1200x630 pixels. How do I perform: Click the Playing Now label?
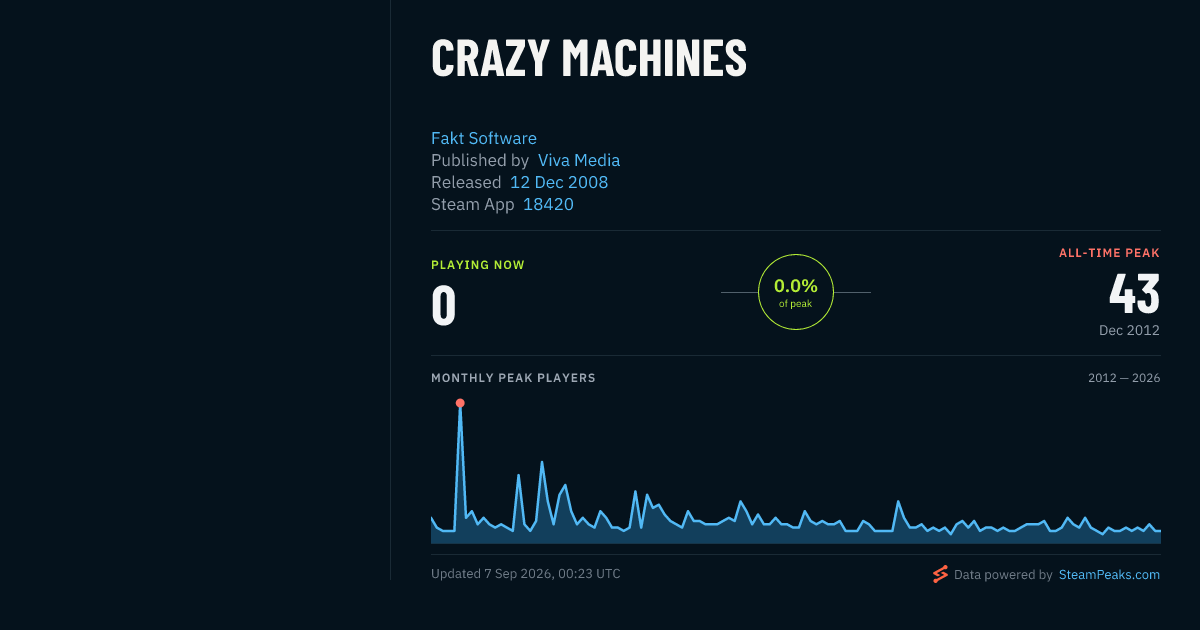tap(478, 265)
